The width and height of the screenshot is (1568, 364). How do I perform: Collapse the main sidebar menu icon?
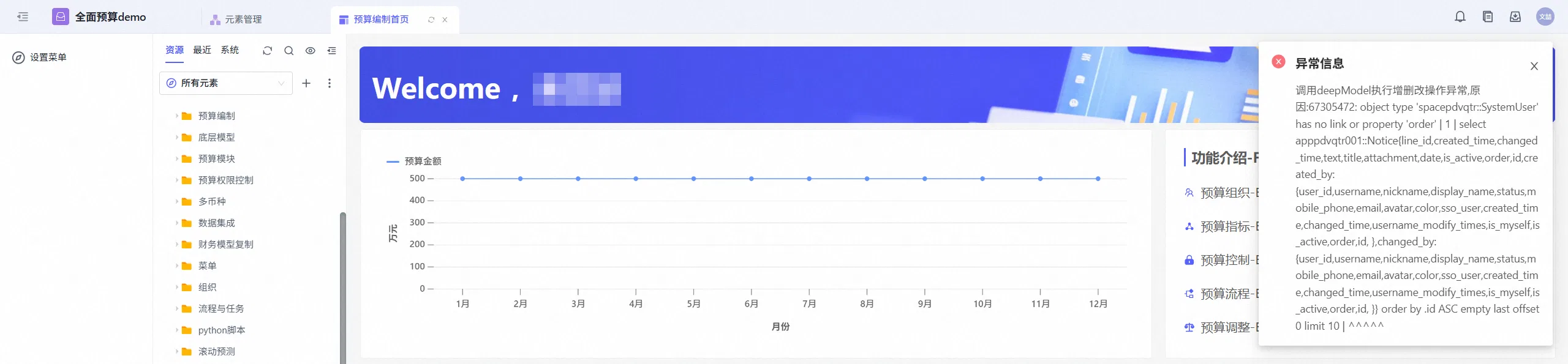(23, 17)
